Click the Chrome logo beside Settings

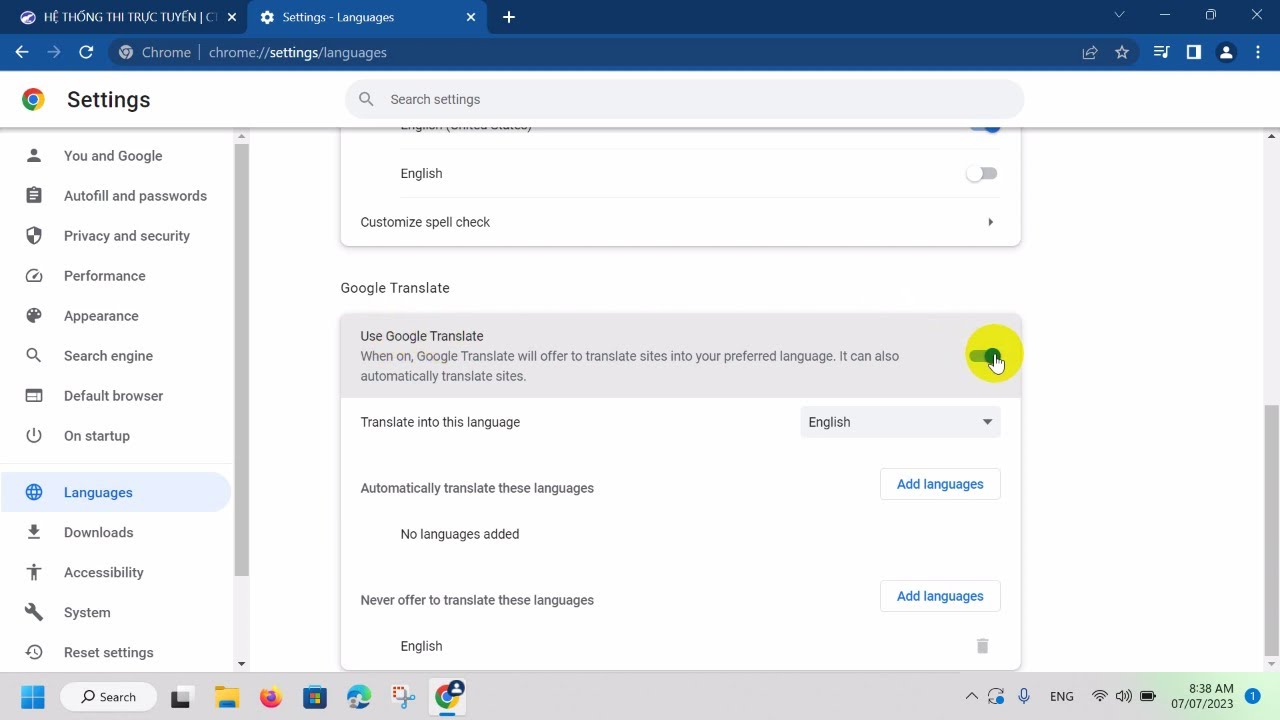pos(33,99)
